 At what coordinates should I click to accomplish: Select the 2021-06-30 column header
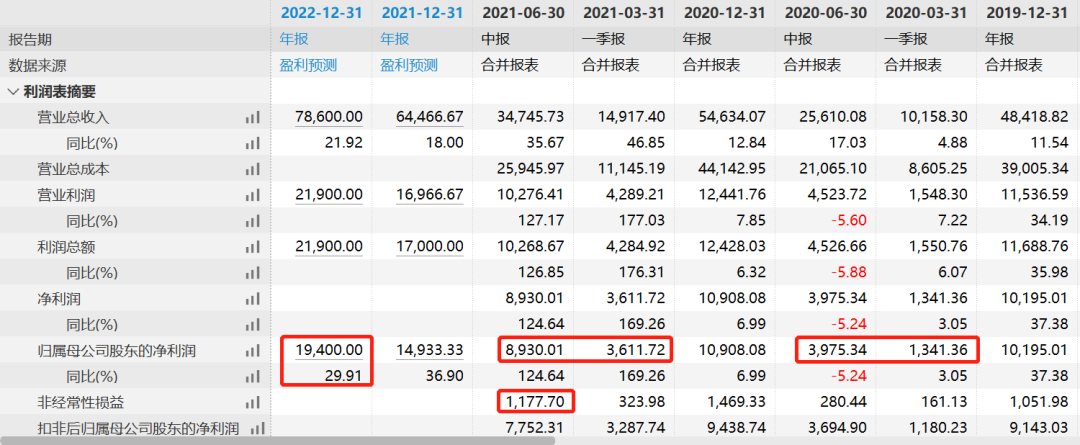pos(523,13)
